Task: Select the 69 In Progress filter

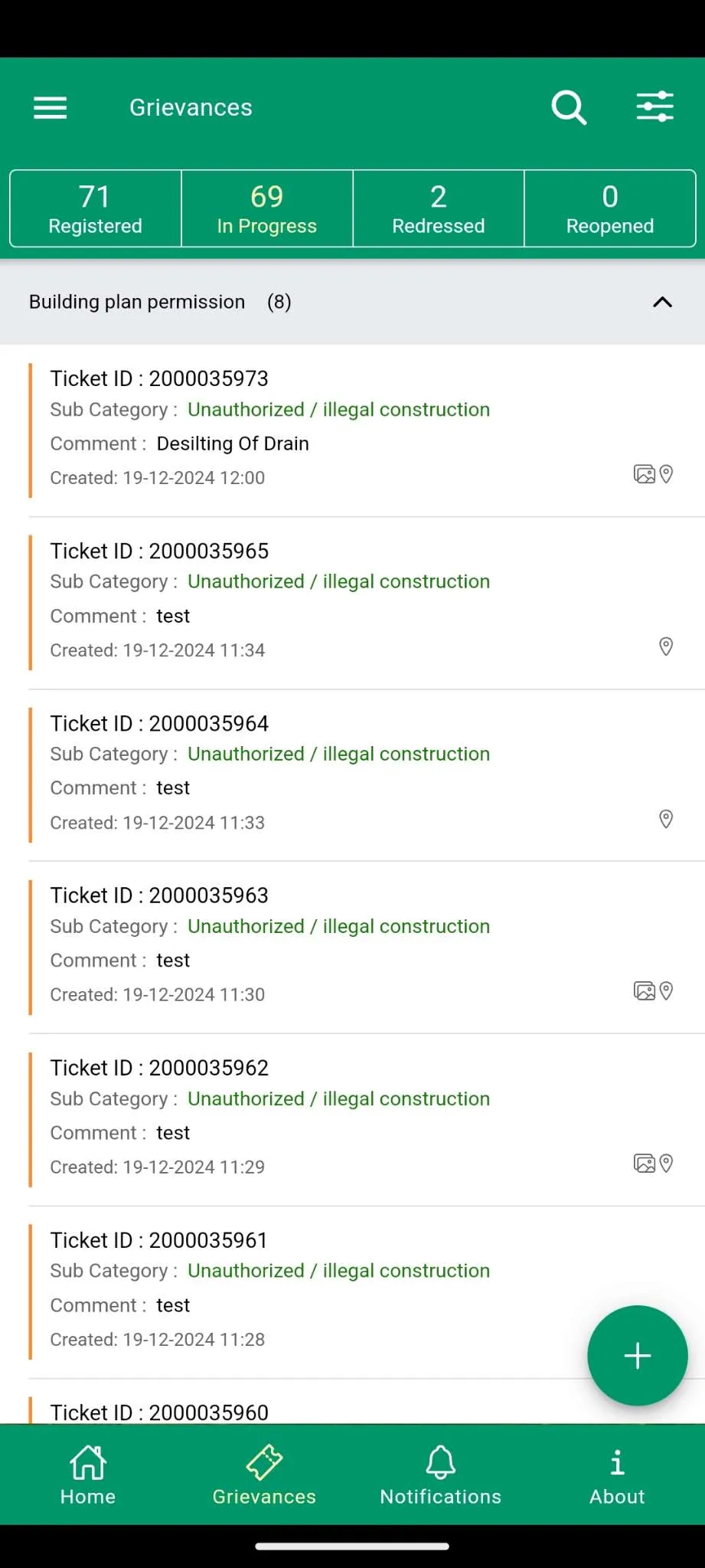Action: click(267, 208)
